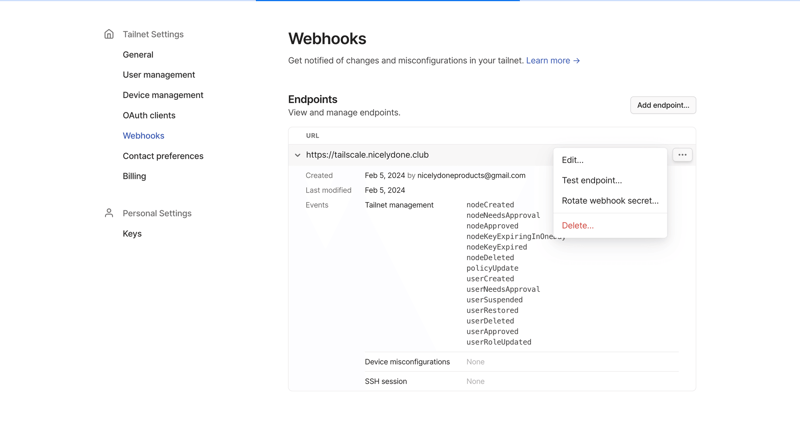800x442 pixels.
Task: Click the nodeApproved event name
Action: click(x=492, y=226)
